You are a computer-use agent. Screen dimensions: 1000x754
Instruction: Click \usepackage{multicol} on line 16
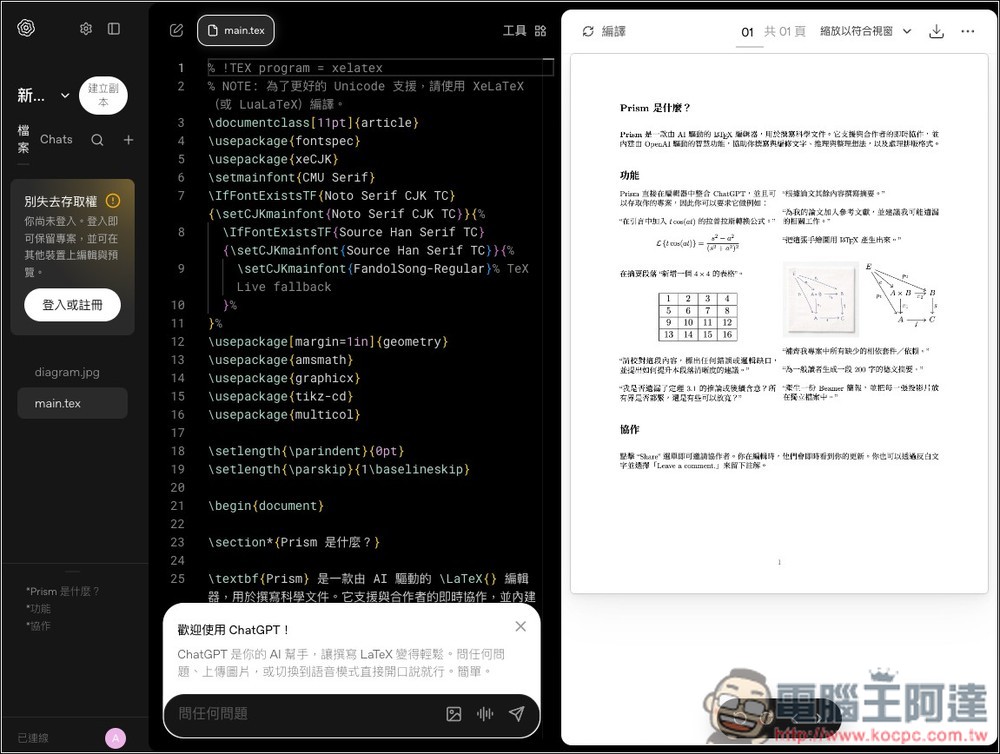[284, 415]
